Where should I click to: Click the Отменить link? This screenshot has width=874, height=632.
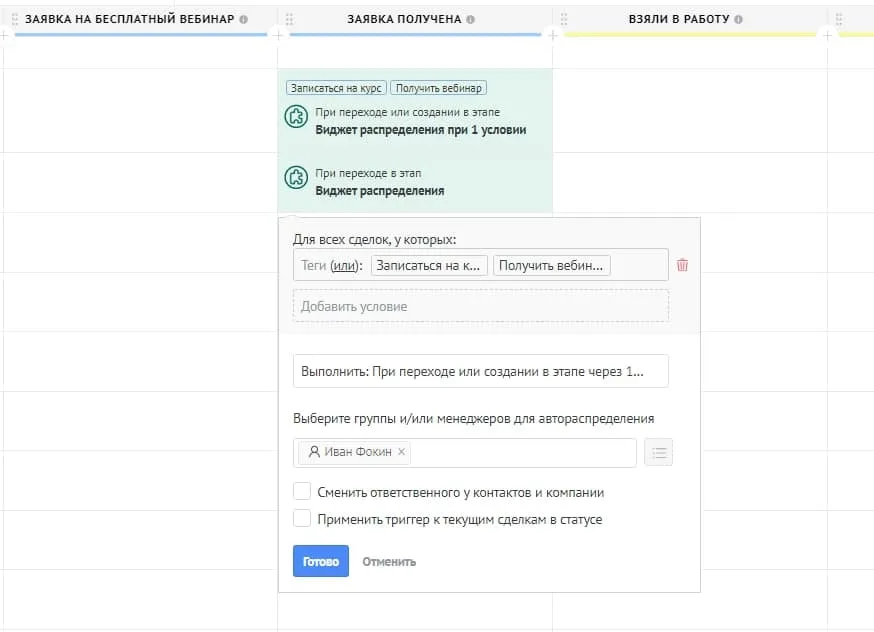coord(389,561)
